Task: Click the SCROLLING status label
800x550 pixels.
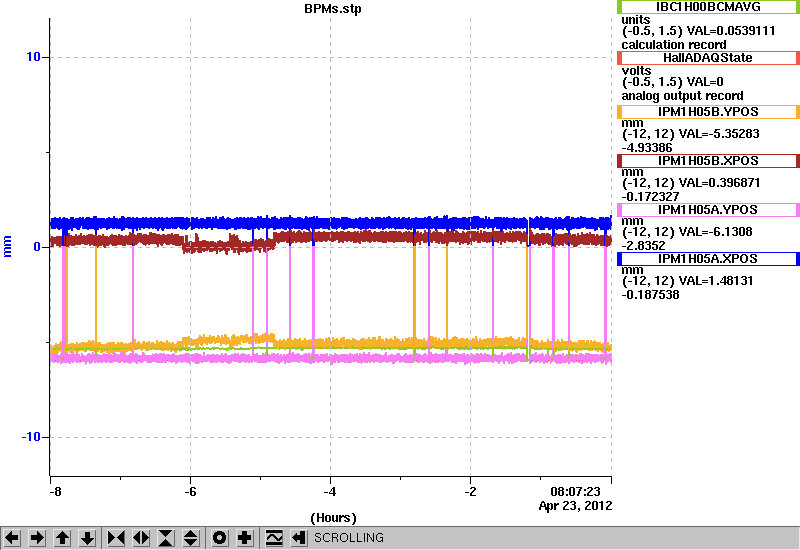Action: [348, 538]
